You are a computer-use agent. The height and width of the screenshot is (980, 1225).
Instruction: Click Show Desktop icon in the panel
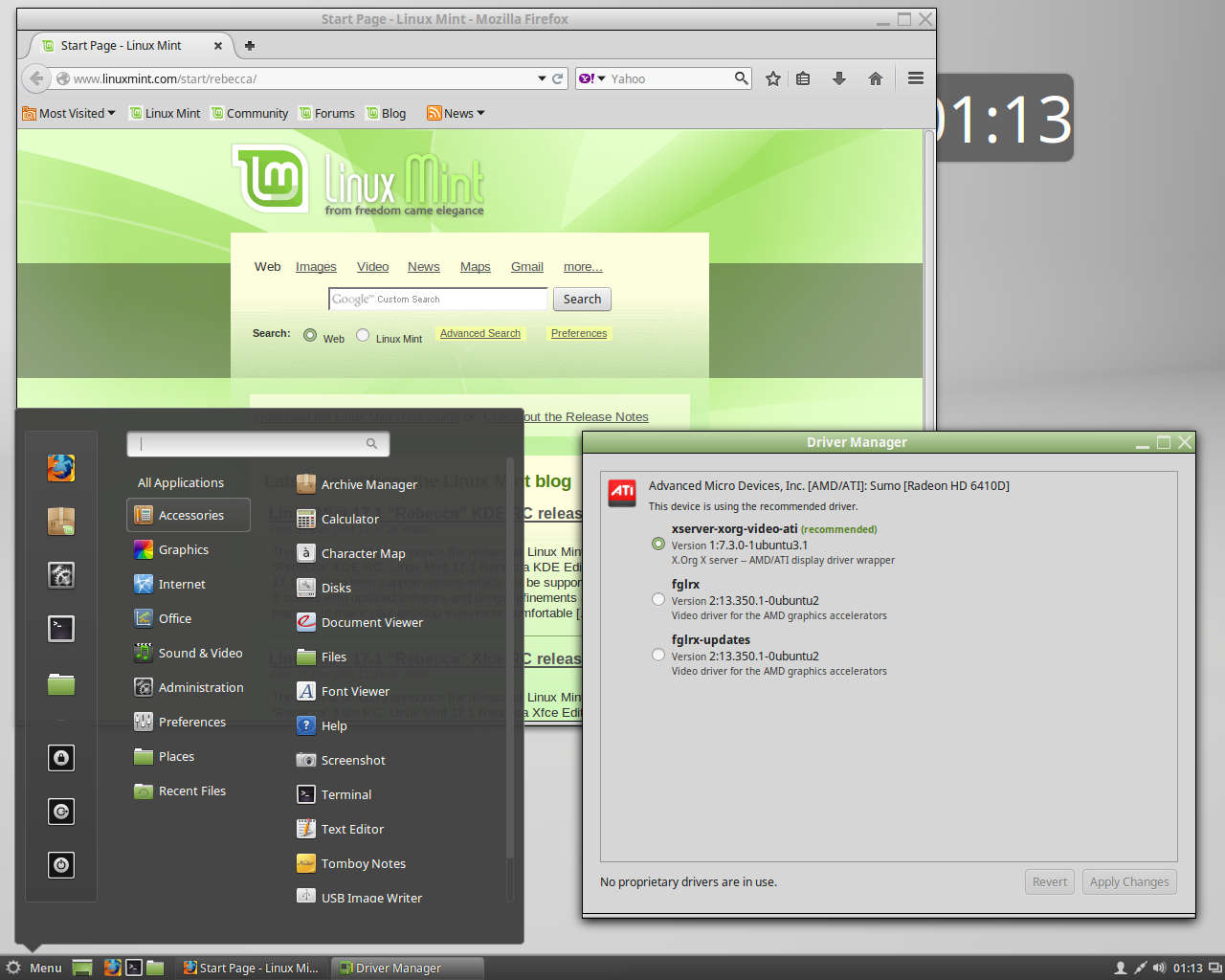[x=82, y=968]
